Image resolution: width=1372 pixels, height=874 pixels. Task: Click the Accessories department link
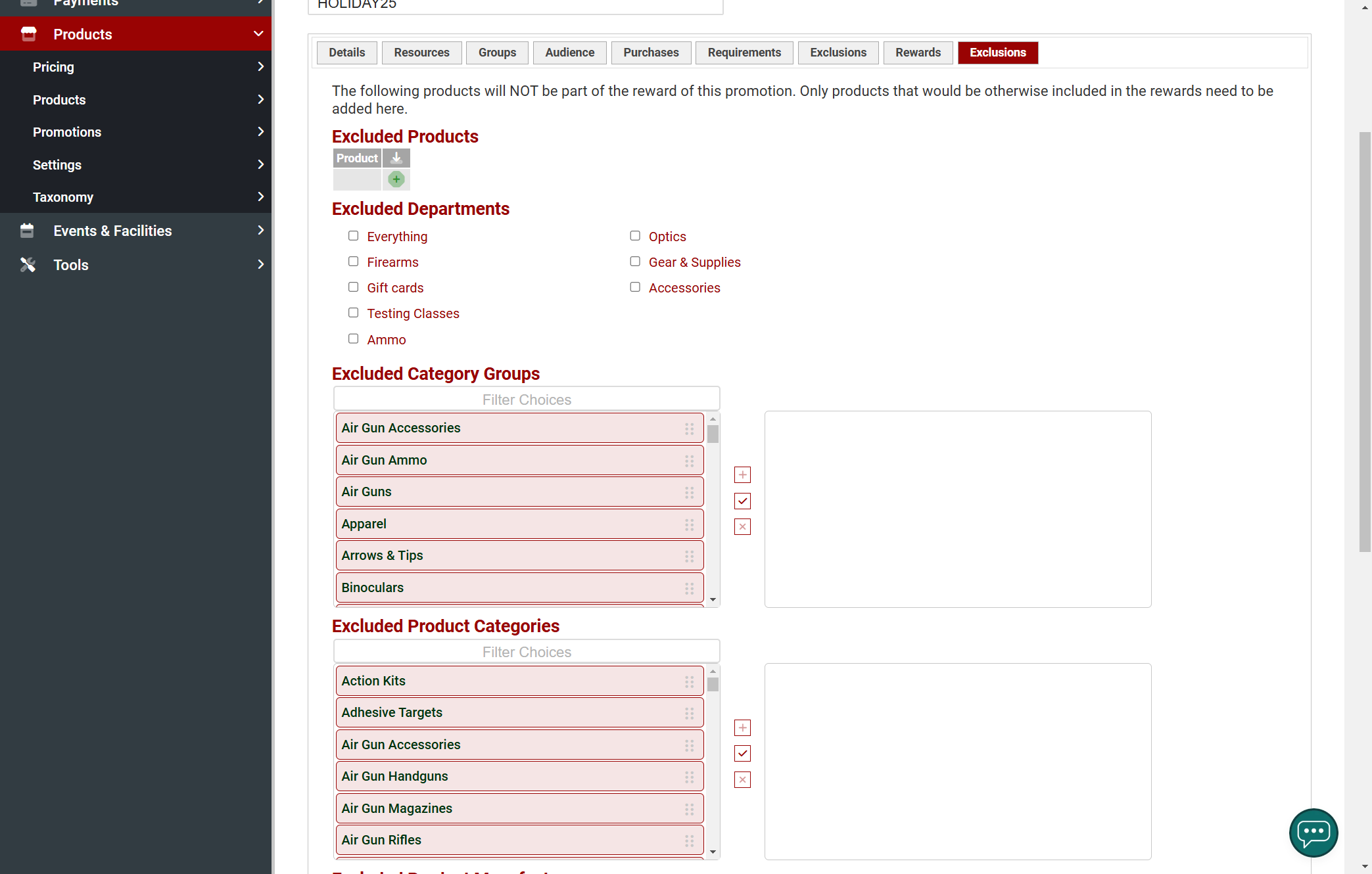pos(684,288)
